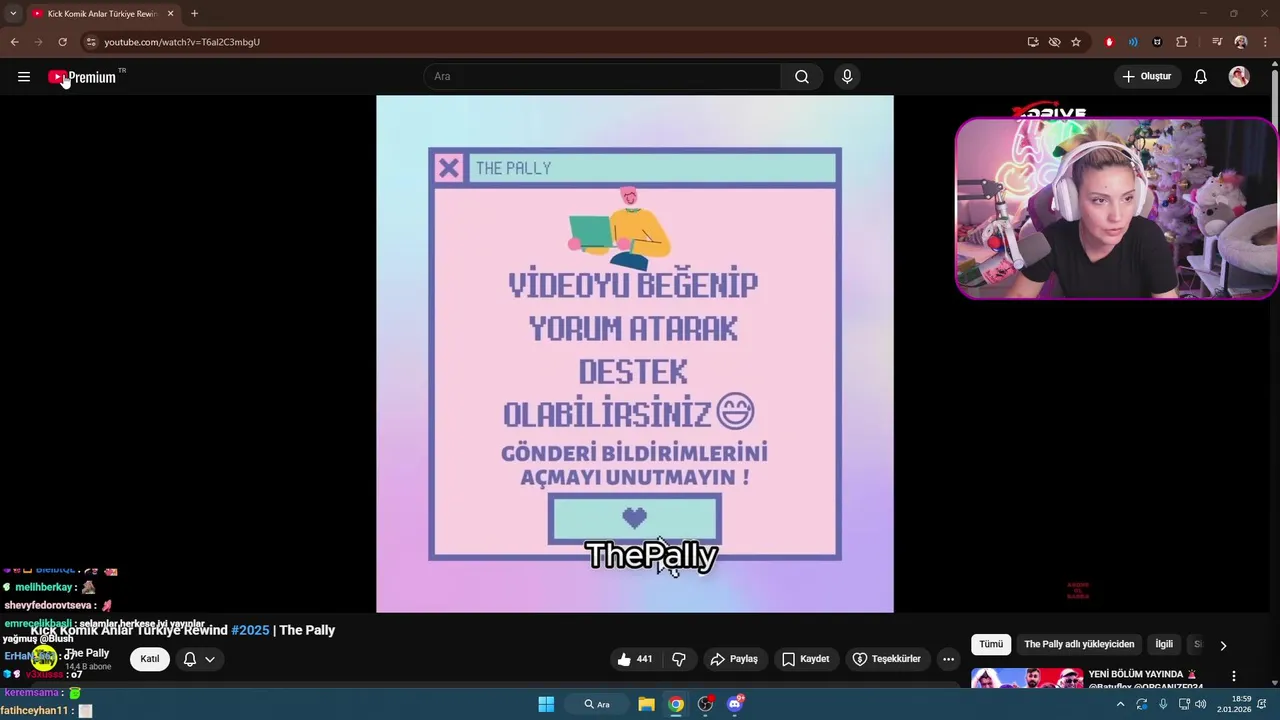This screenshot has width=1280, height=720.
Task: Open Chrome three-dot menu
Action: coord(1265,42)
